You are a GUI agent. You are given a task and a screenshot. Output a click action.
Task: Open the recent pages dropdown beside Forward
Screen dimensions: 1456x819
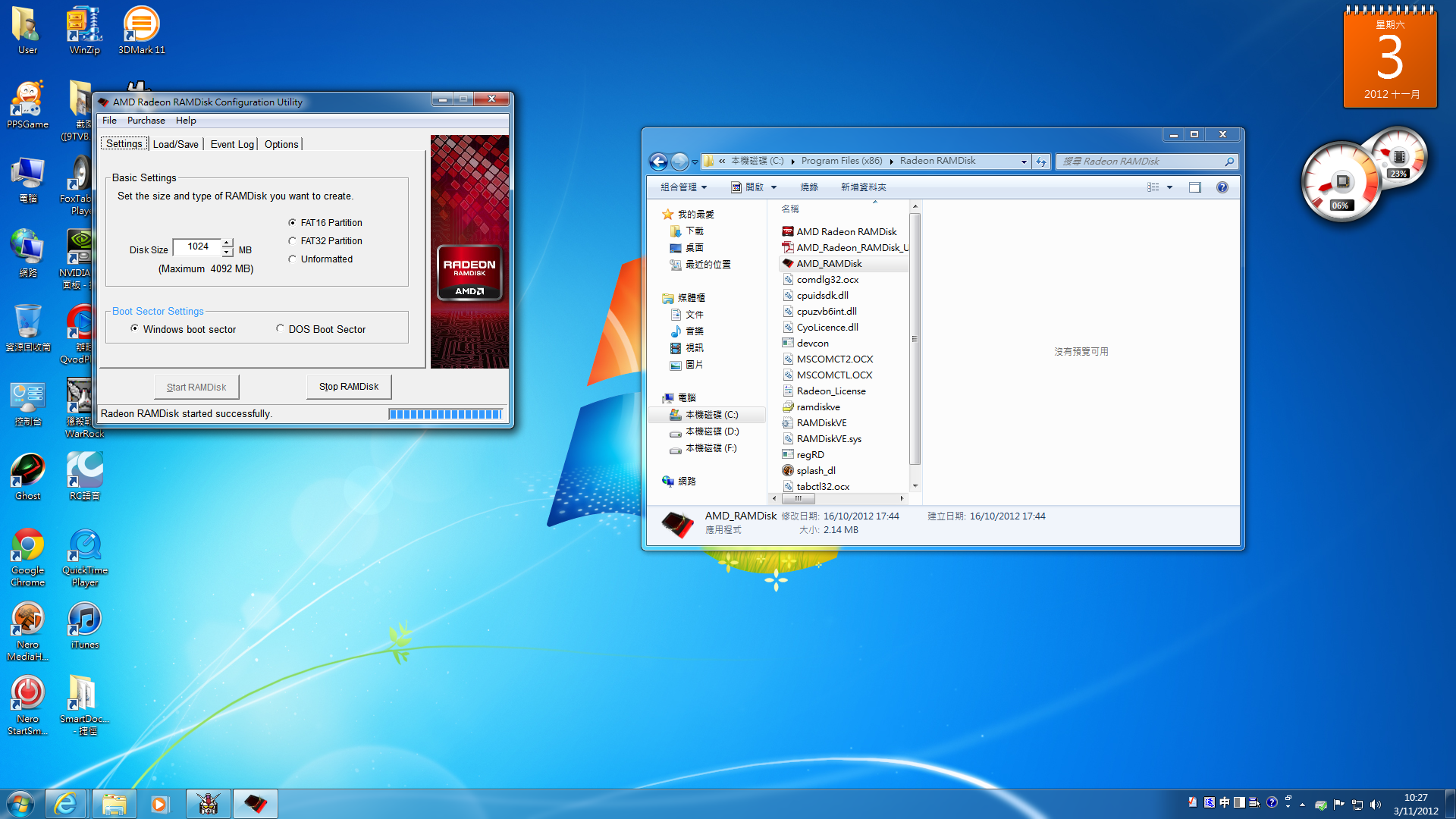(x=695, y=162)
